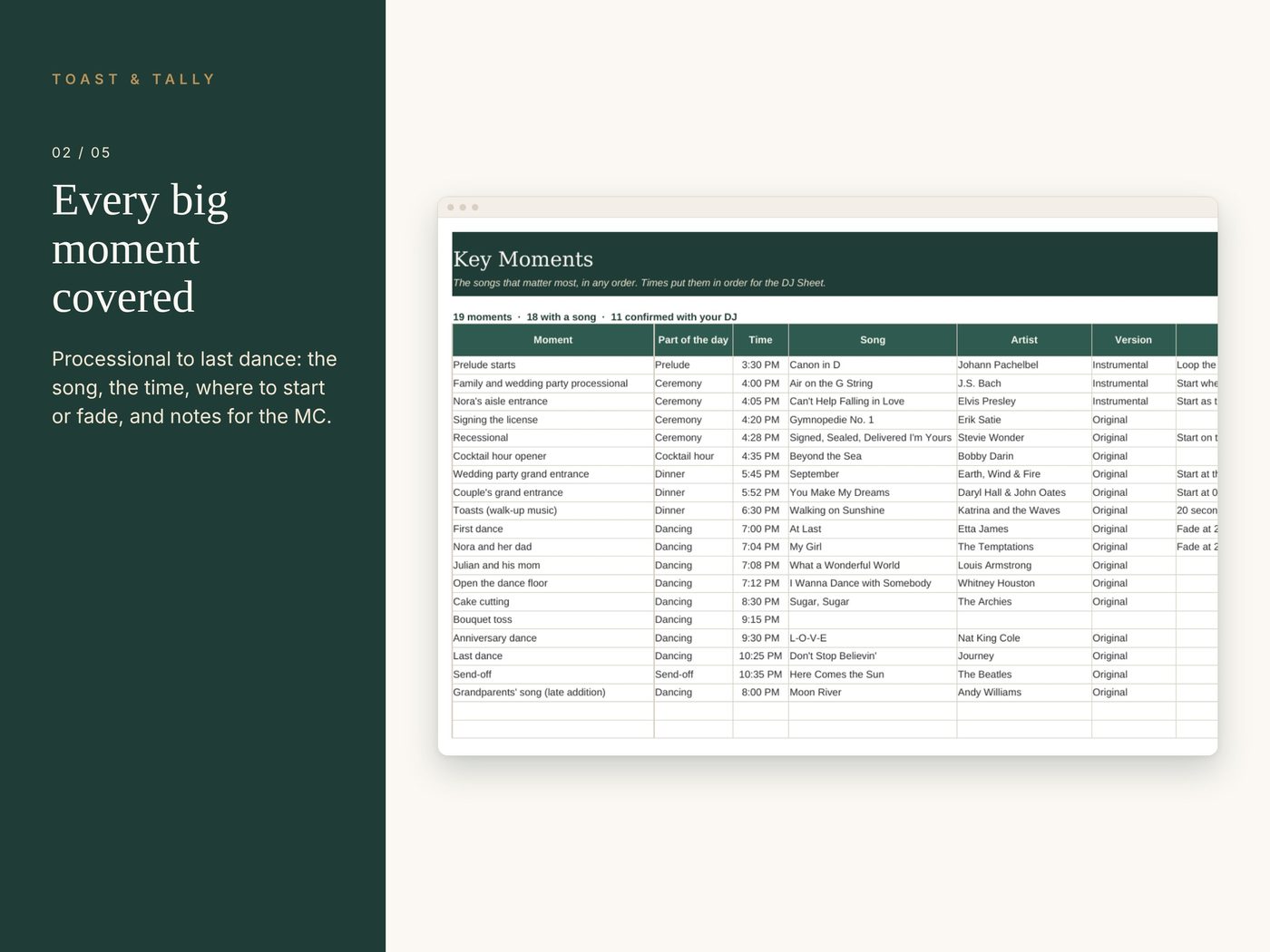Select the Earth, Wind & Fire cell
The image size is (1270, 952).
click(1024, 474)
